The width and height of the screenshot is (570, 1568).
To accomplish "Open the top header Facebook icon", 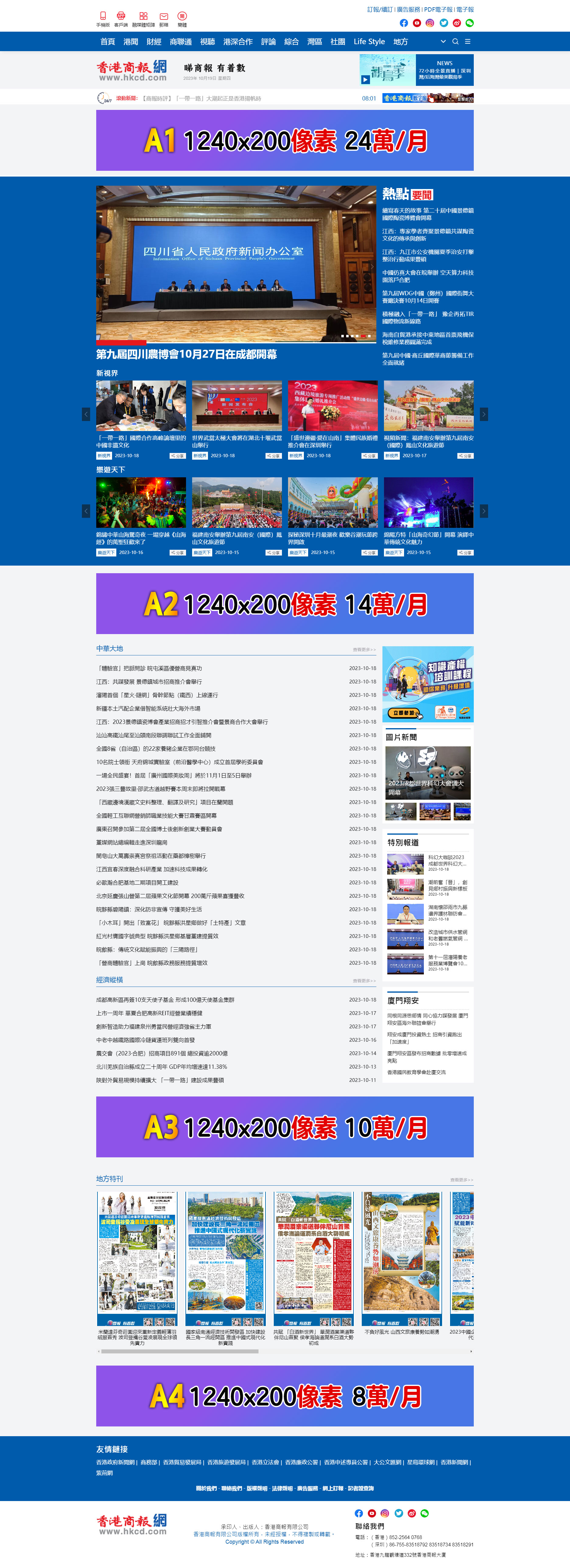I will [x=404, y=23].
